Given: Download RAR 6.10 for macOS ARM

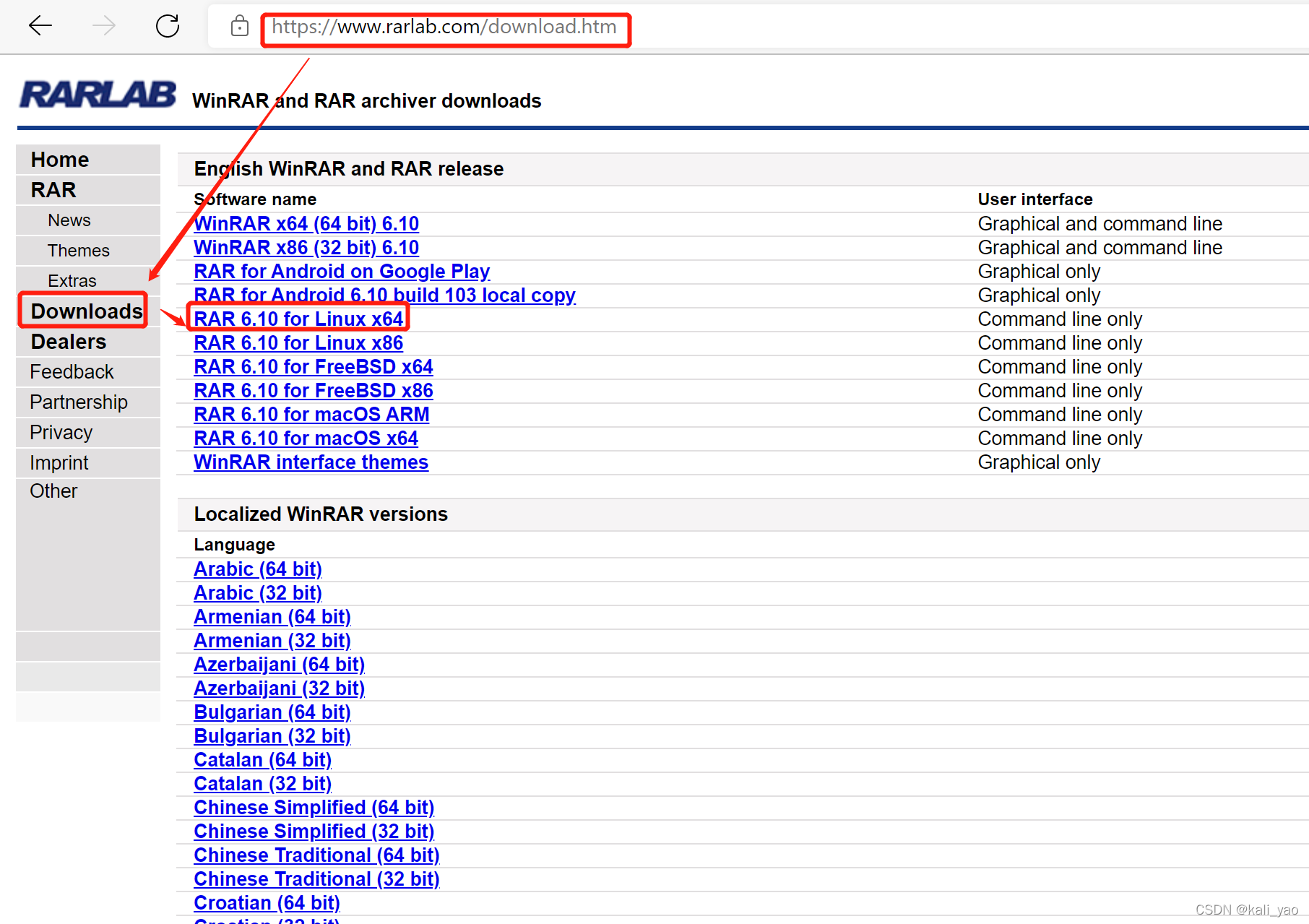Looking at the screenshot, I should [x=311, y=415].
